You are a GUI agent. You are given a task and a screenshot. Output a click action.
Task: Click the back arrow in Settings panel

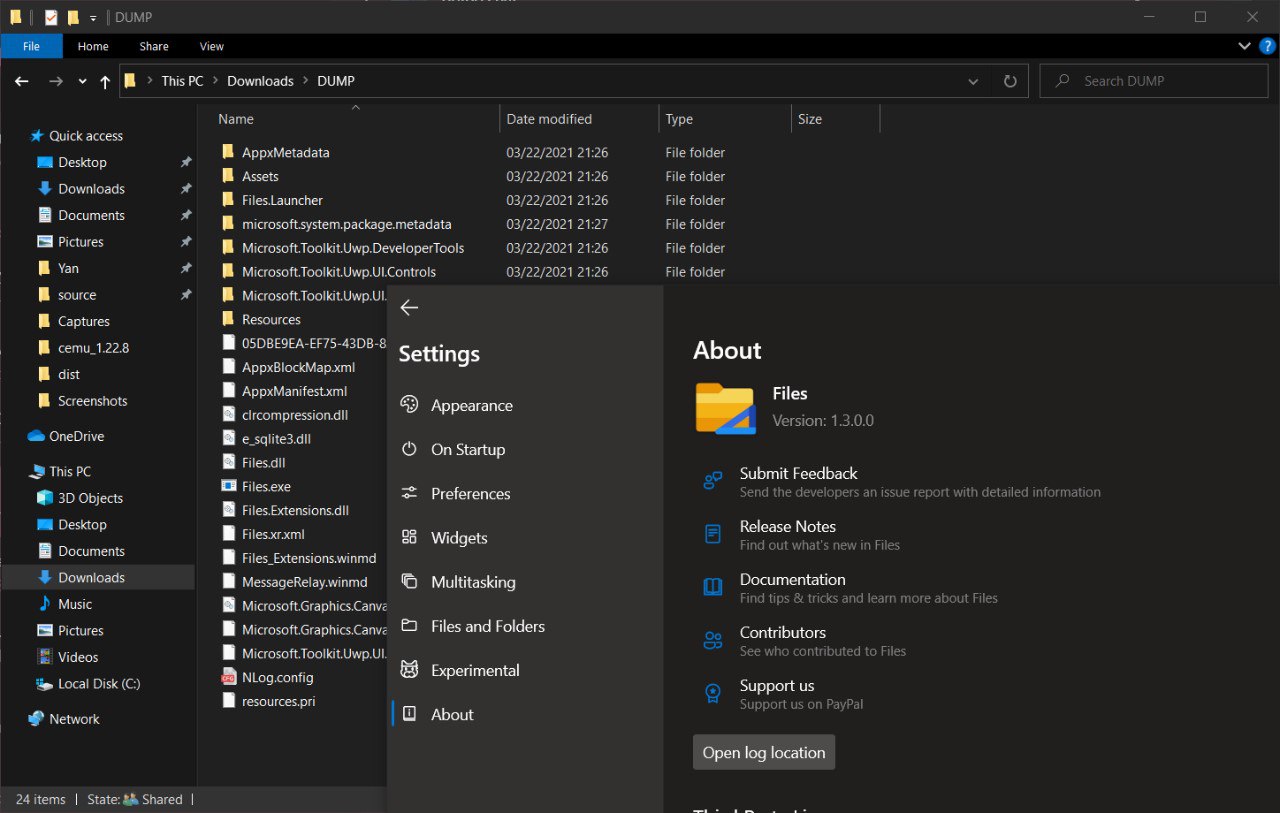pyautogui.click(x=409, y=308)
